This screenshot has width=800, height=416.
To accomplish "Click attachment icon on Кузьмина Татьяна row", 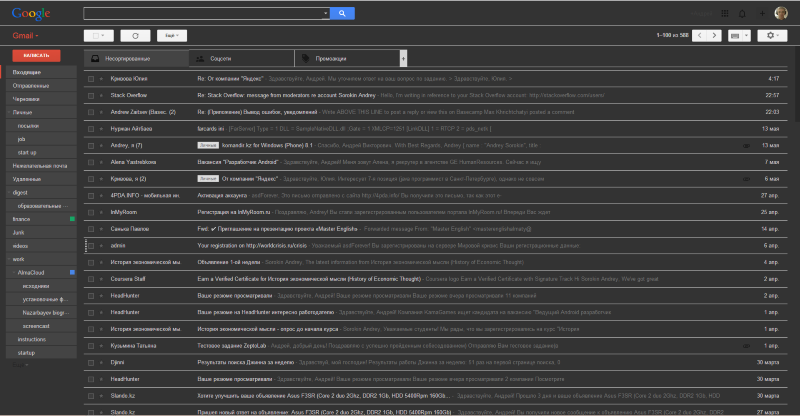I will coord(746,346).
